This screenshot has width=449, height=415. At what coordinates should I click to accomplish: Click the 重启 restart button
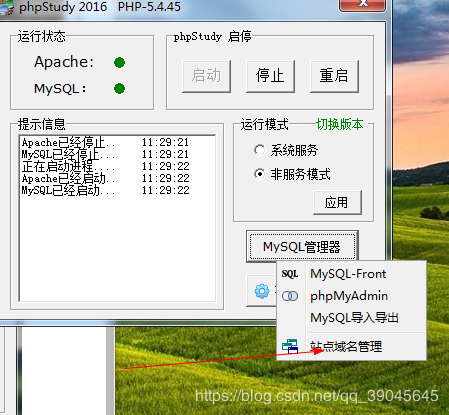tap(334, 76)
